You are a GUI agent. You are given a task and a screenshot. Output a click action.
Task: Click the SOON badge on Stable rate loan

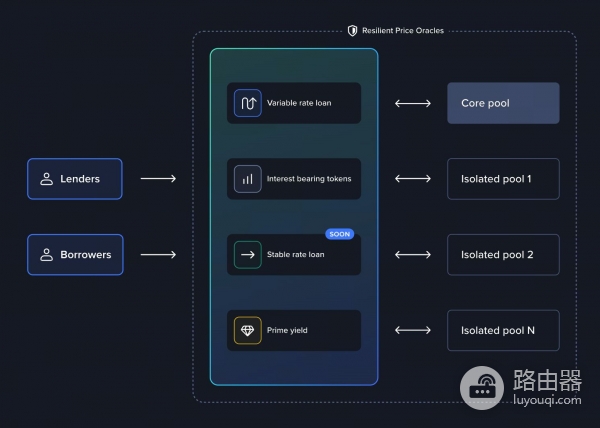[339, 234]
